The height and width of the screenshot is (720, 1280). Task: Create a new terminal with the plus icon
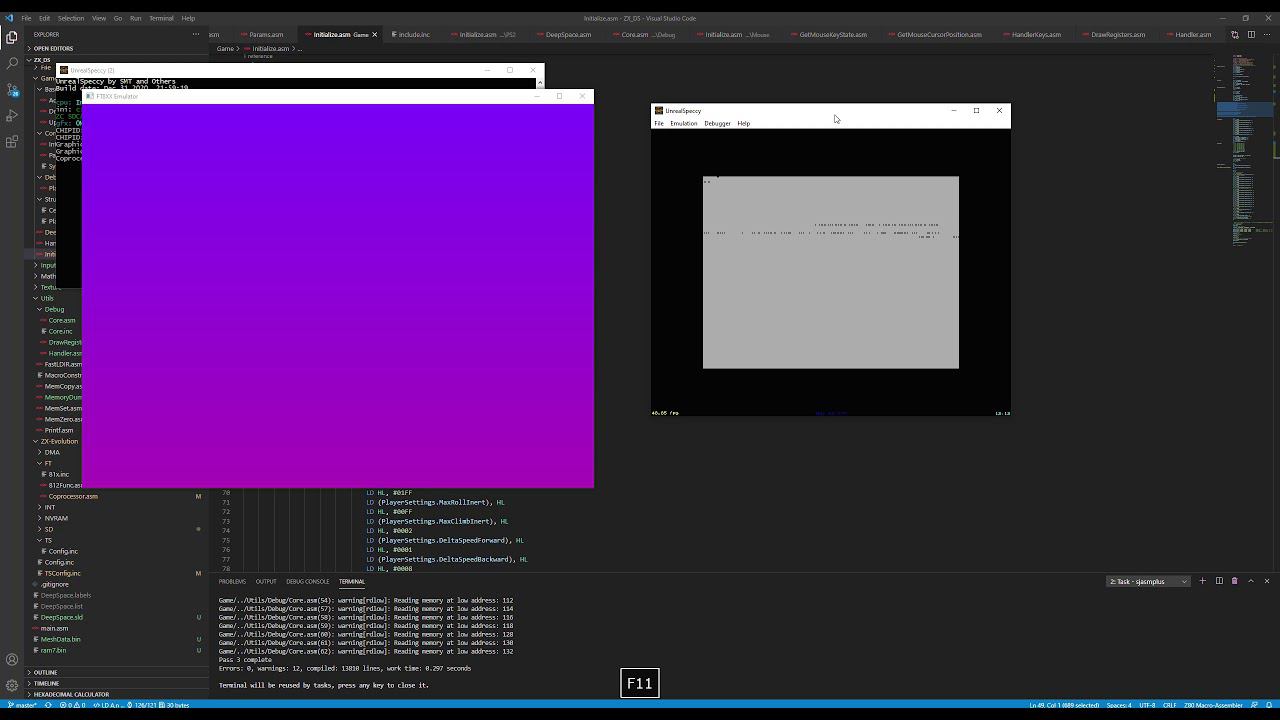click(1203, 581)
